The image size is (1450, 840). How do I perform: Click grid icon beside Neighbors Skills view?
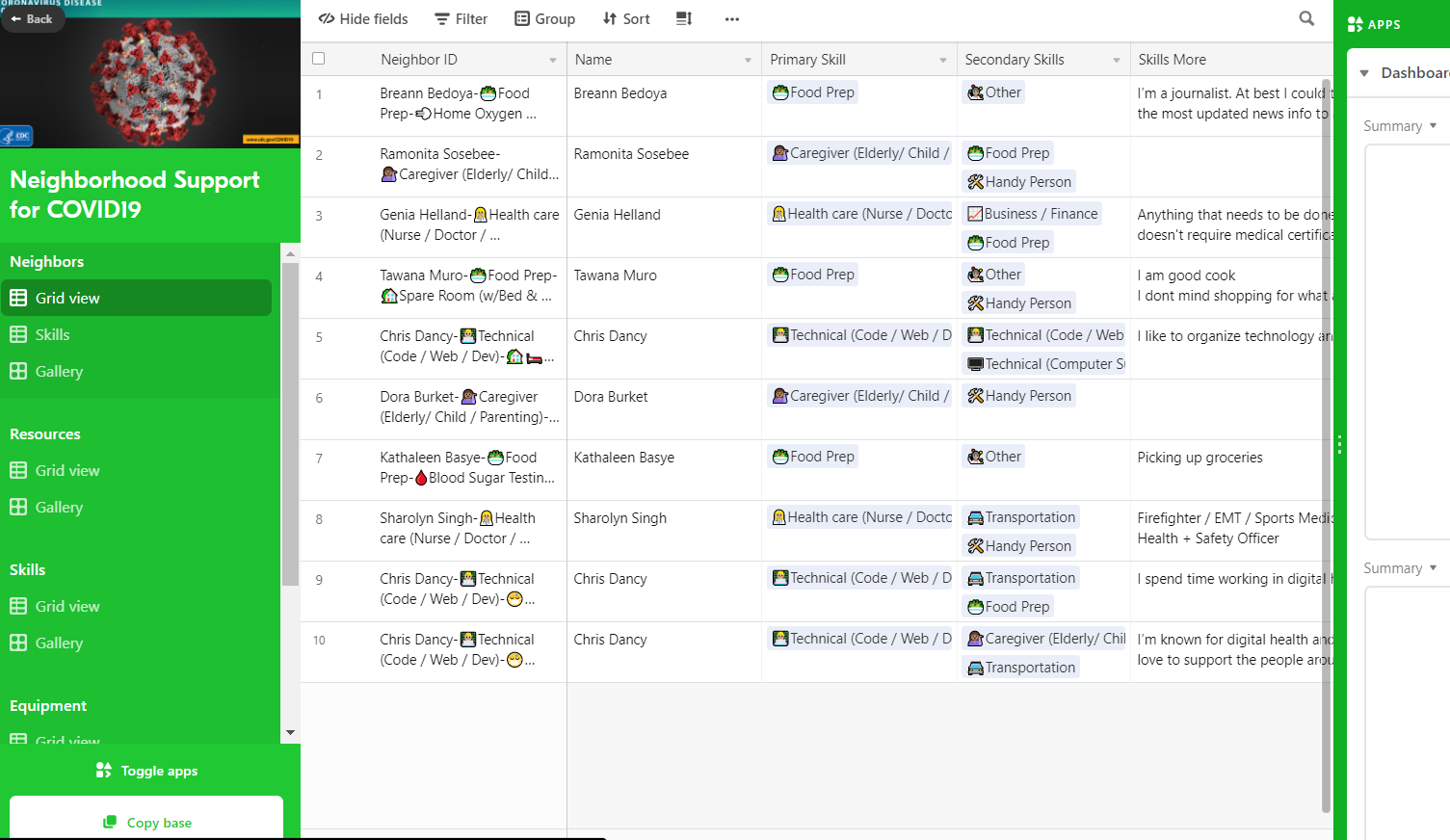[x=18, y=334]
